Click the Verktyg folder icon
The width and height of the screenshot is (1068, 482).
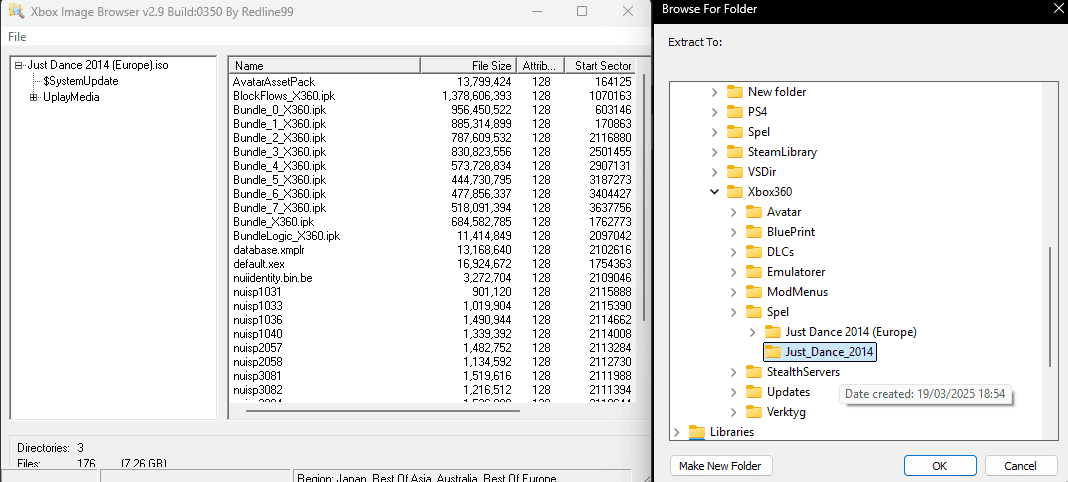[x=753, y=412]
